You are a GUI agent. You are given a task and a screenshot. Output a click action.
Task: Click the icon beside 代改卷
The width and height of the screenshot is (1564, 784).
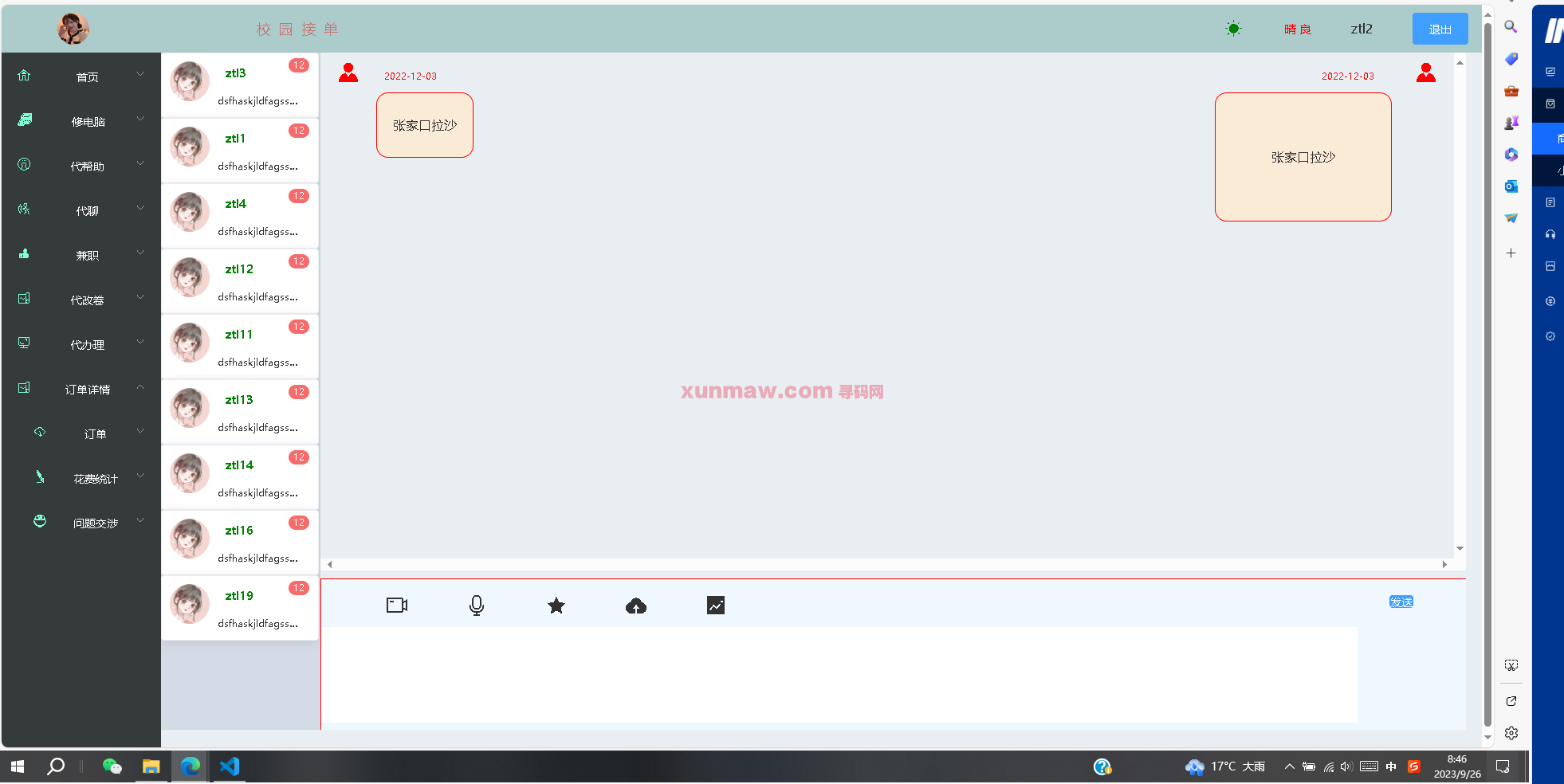[x=24, y=298]
